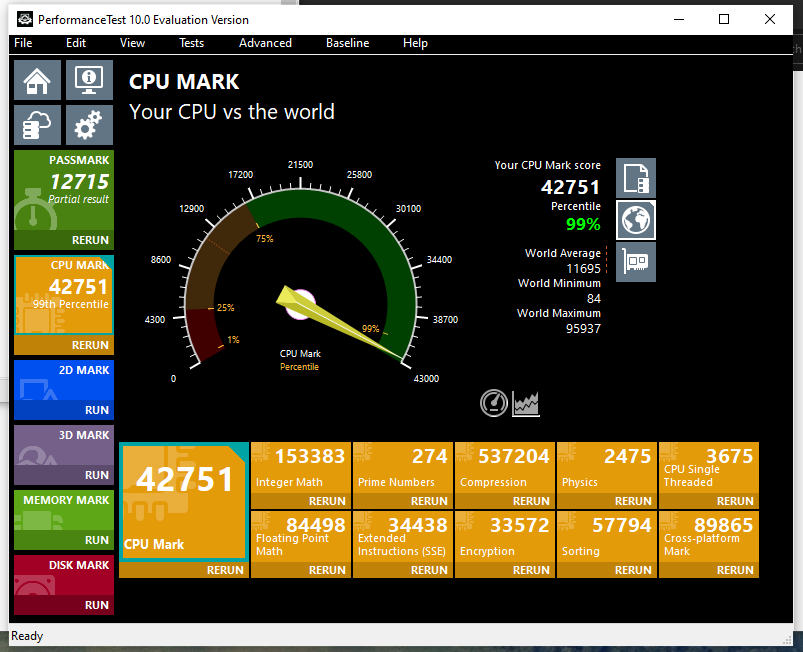The width and height of the screenshot is (803, 652).
Task: Rerun the Sorting test
Action: tap(607, 571)
